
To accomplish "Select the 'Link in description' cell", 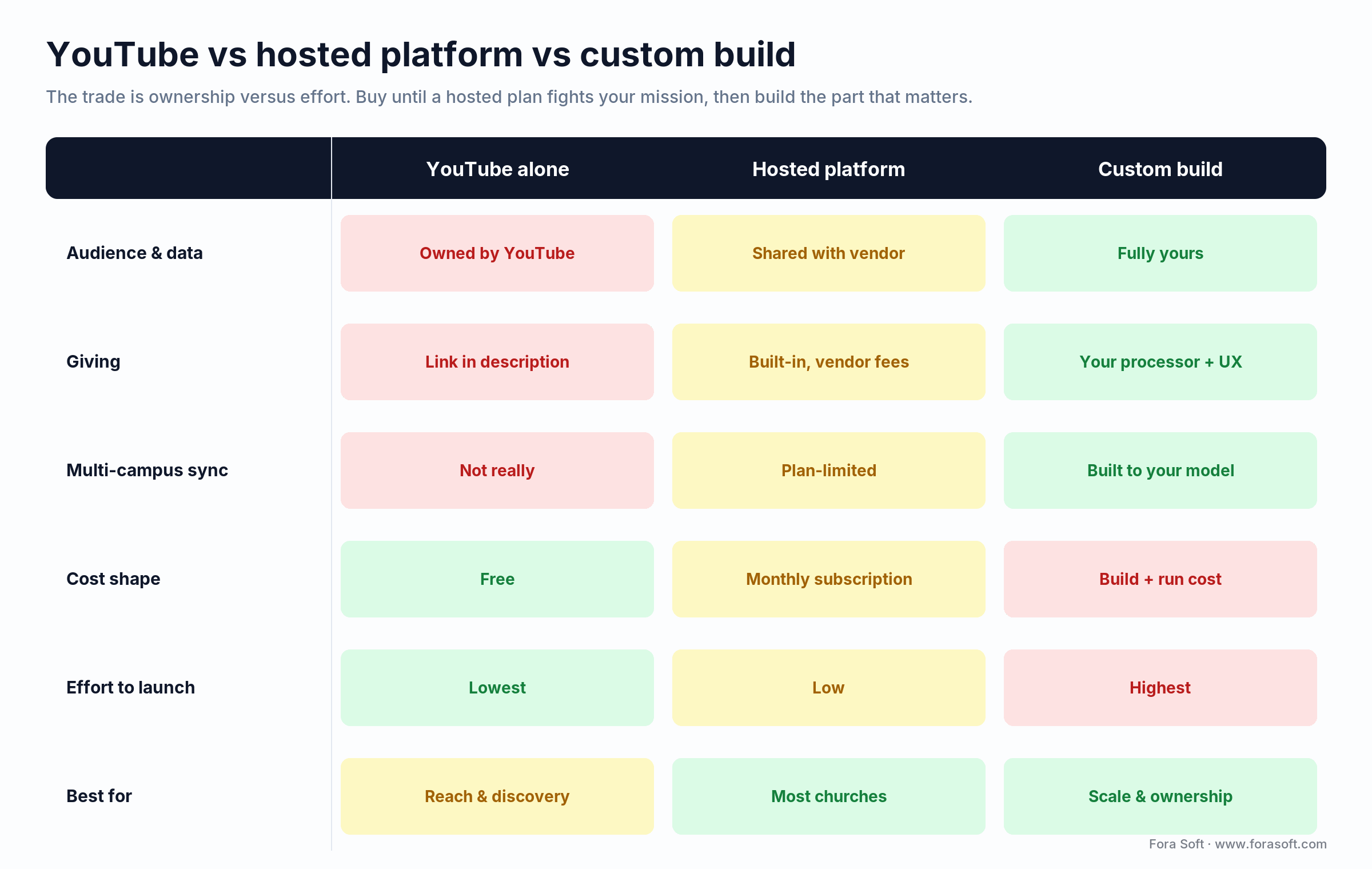I will tap(497, 362).
